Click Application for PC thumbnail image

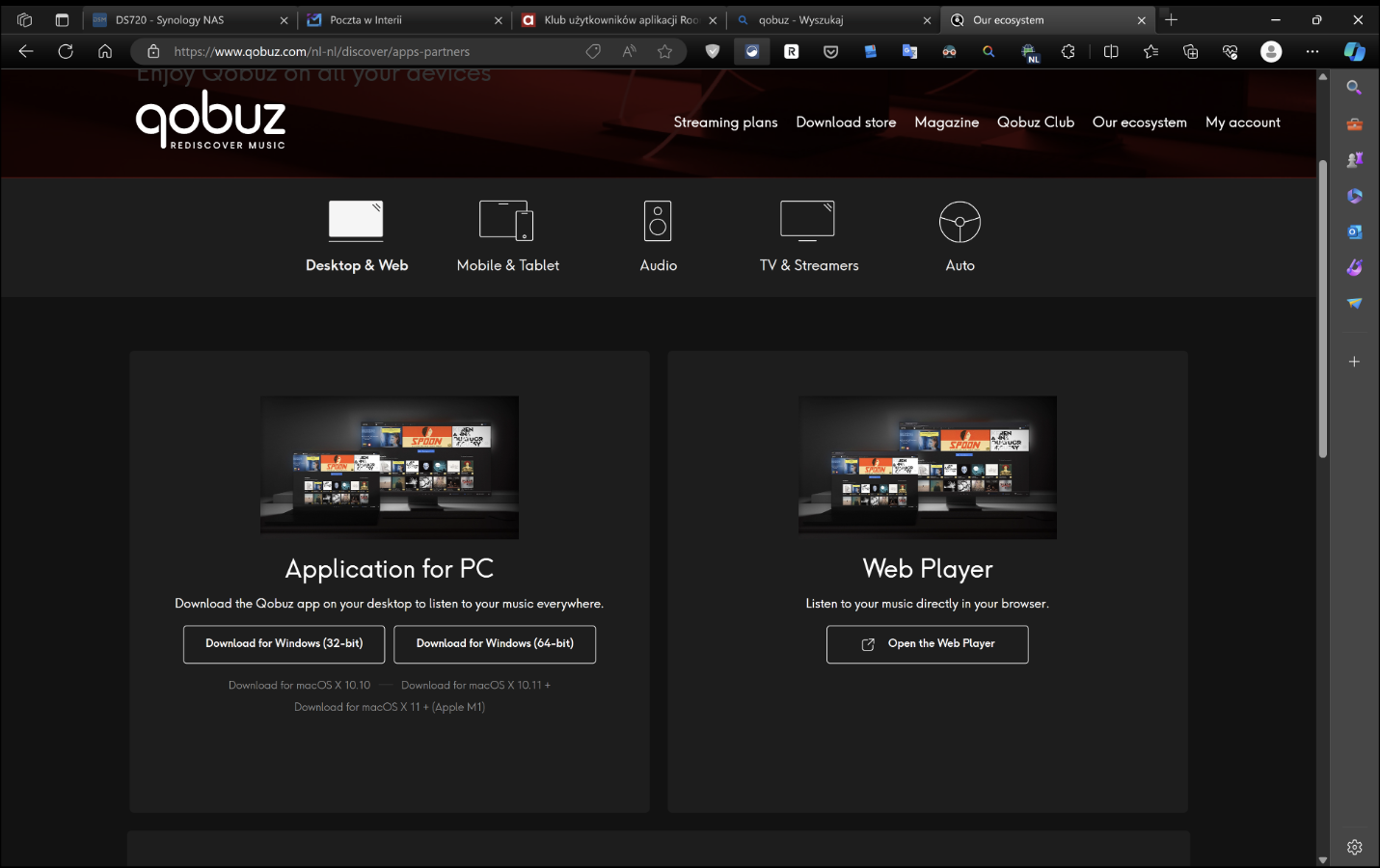[390, 468]
